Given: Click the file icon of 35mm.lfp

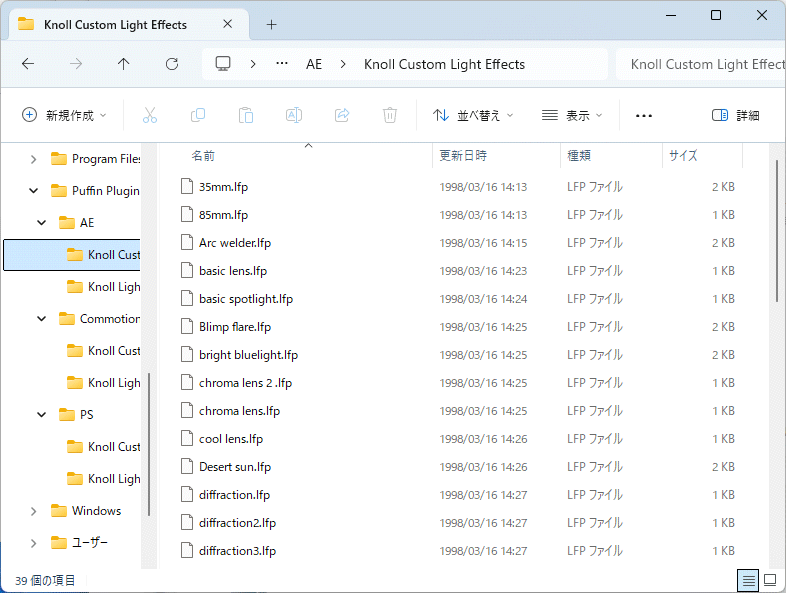Looking at the screenshot, I should pyautogui.click(x=186, y=186).
